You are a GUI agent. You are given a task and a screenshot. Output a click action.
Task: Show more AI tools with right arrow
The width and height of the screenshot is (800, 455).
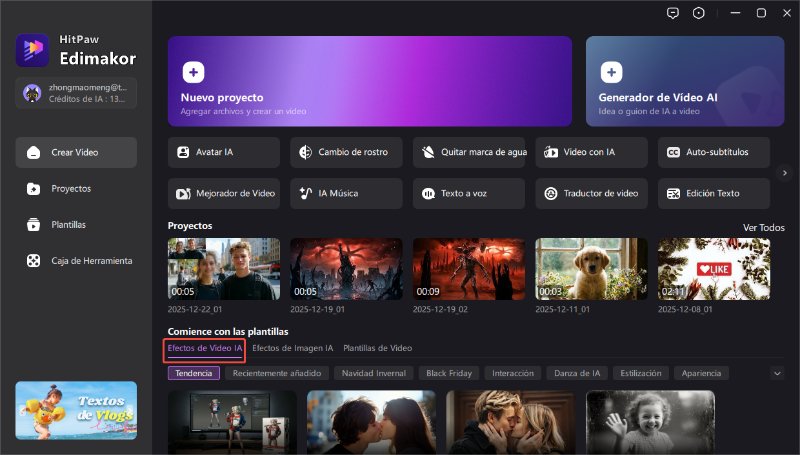785,173
